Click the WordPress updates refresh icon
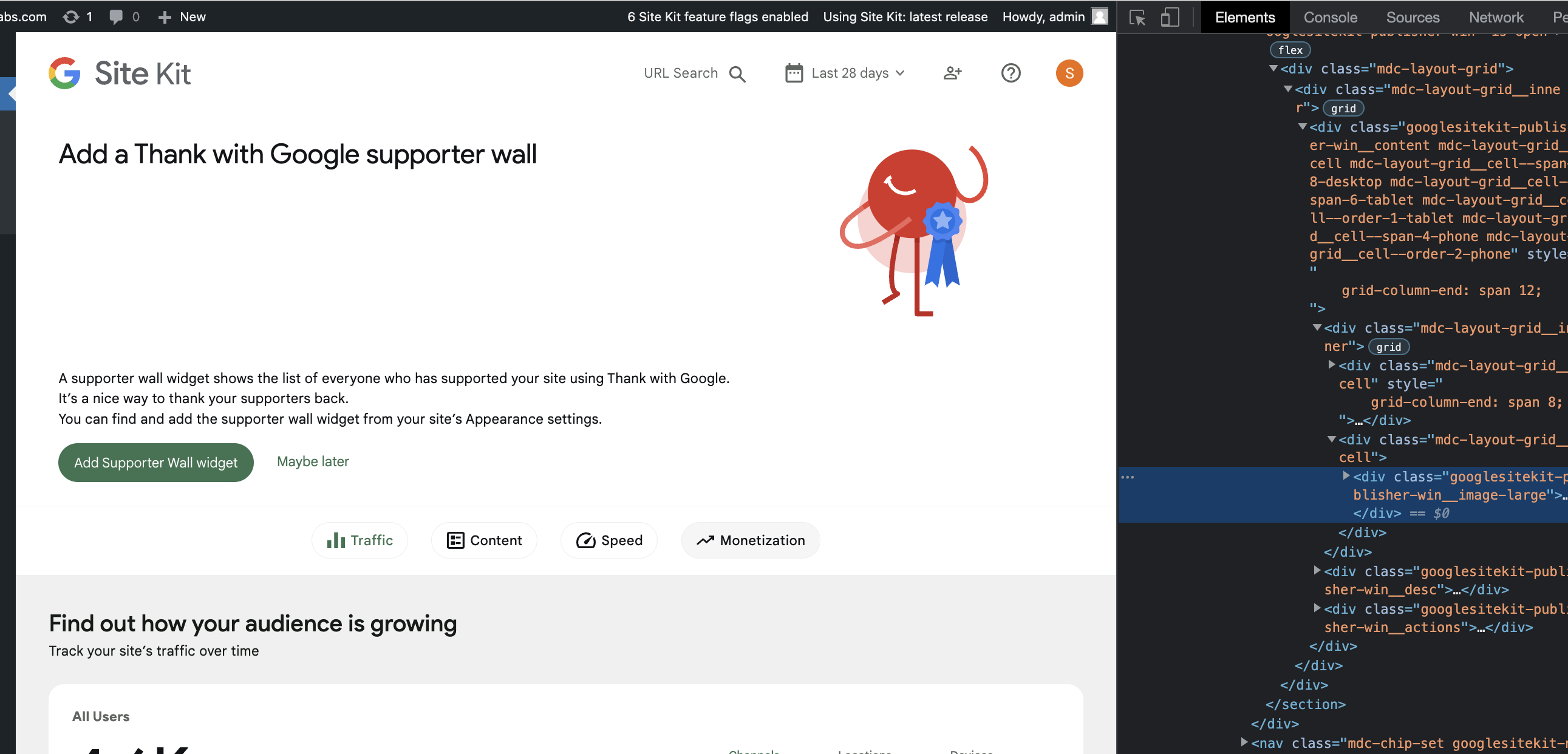This screenshot has width=1568, height=754. (x=71, y=17)
